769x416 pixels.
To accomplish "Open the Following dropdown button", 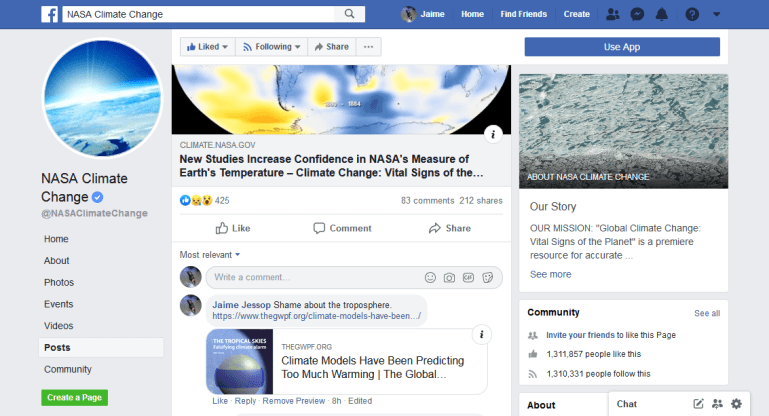I will point(271,47).
